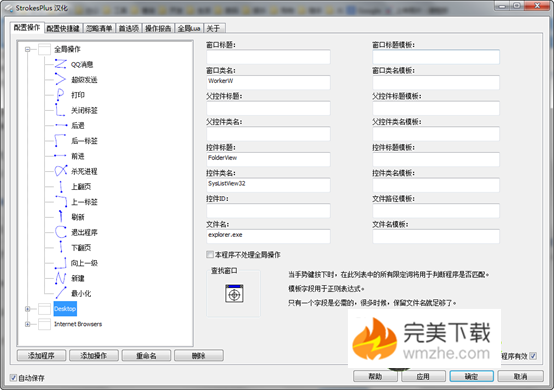554x390 pixels.
Task: Focus the 控件标题 field containing FolderView
Action: (268, 159)
